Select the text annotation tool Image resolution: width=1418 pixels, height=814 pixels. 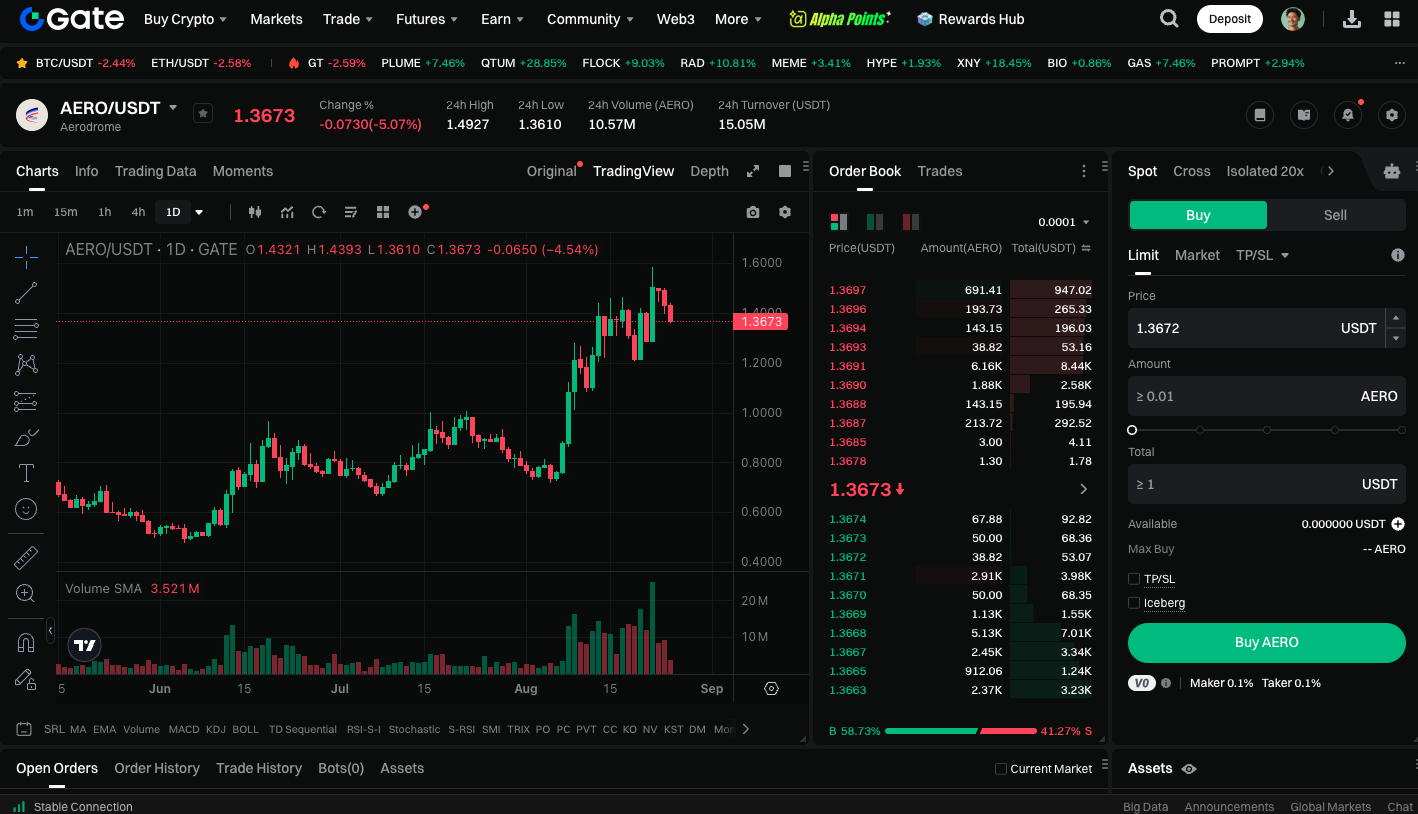26,473
